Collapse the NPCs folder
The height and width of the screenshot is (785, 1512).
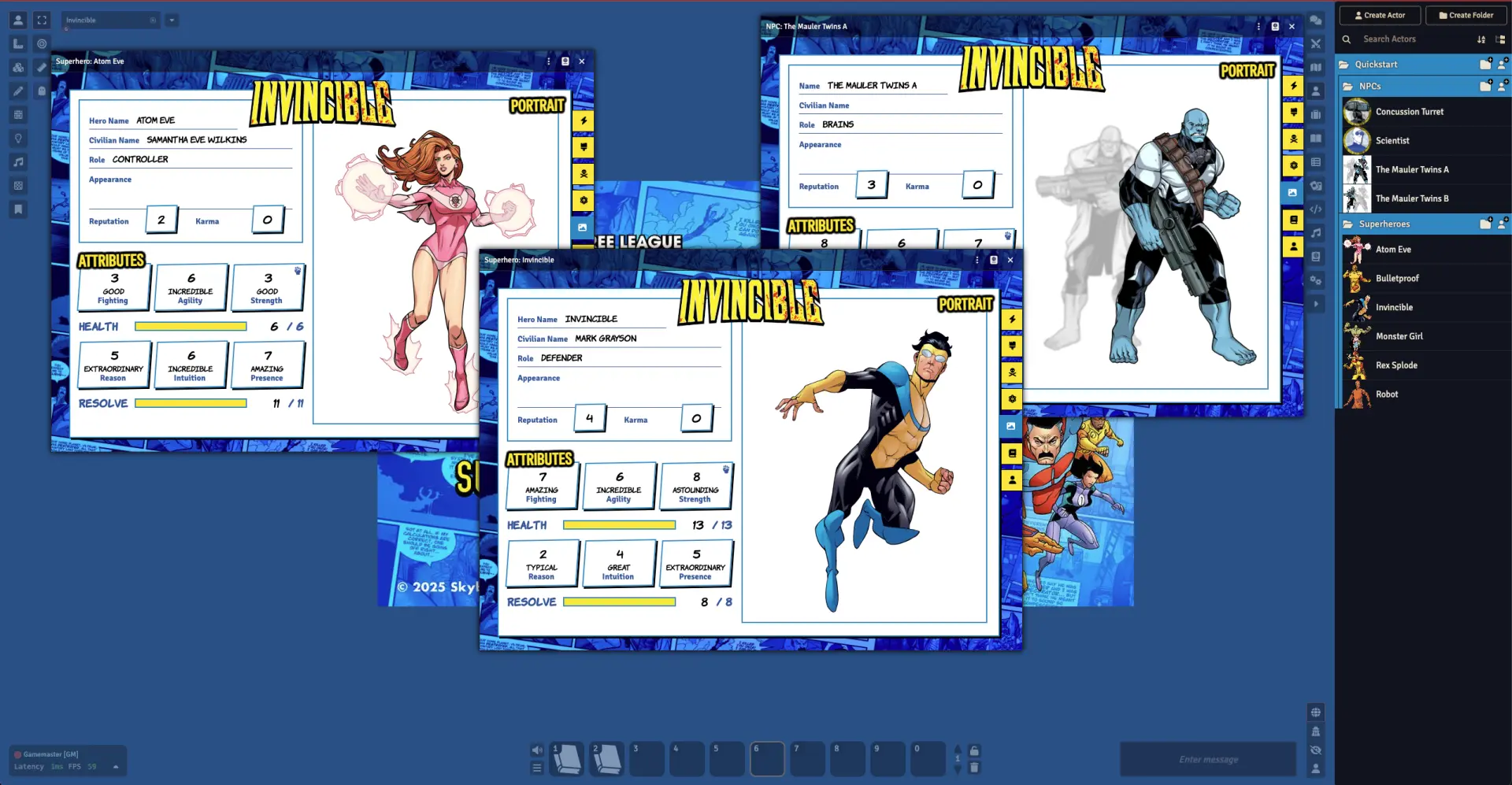1369,87
